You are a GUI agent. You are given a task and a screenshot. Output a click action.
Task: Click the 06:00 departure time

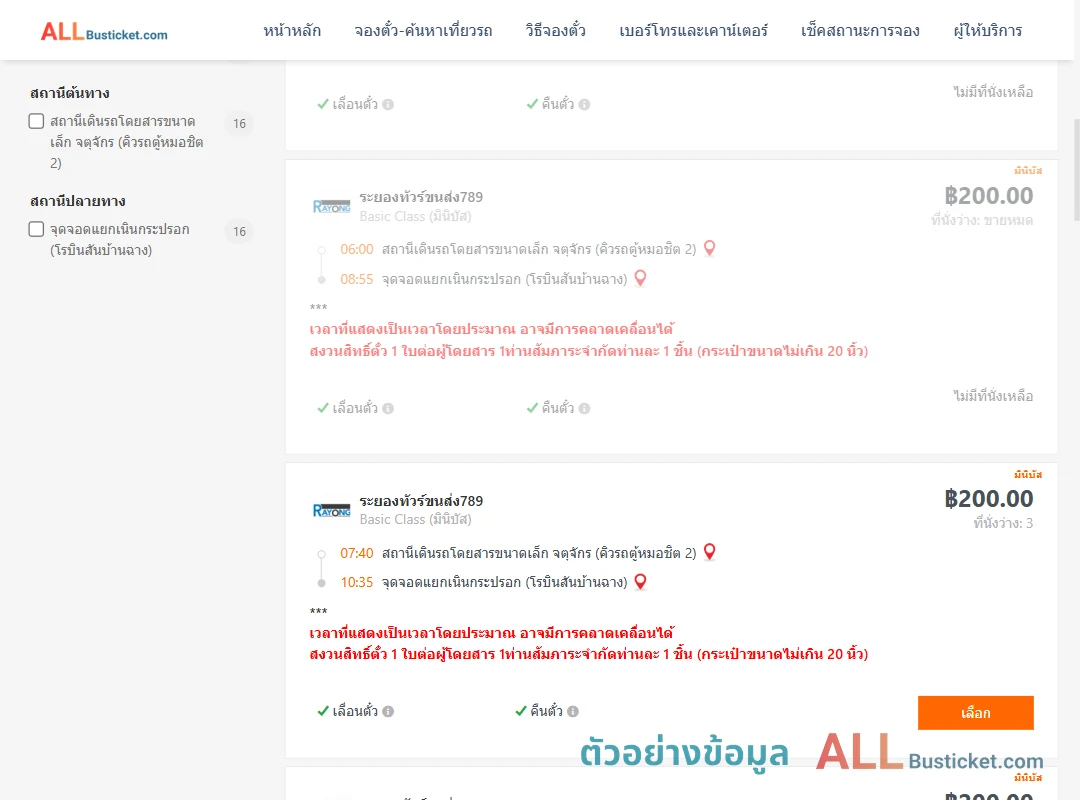(x=357, y=249)
